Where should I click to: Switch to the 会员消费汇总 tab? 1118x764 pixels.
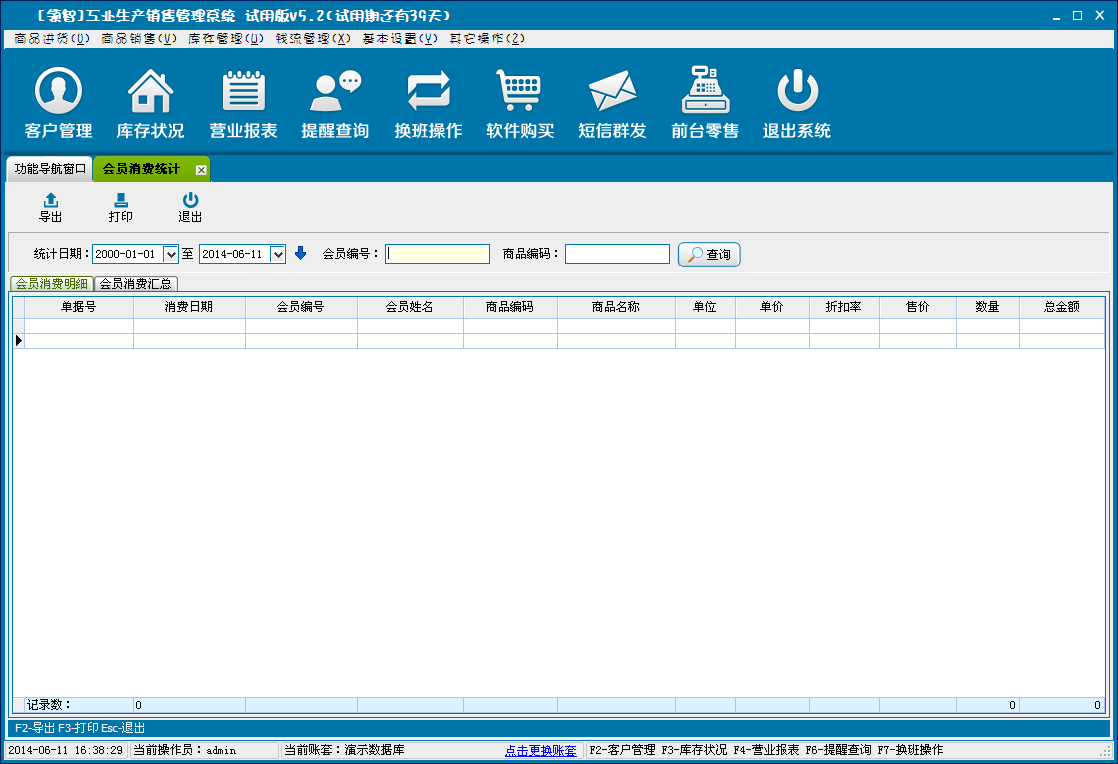136,284
